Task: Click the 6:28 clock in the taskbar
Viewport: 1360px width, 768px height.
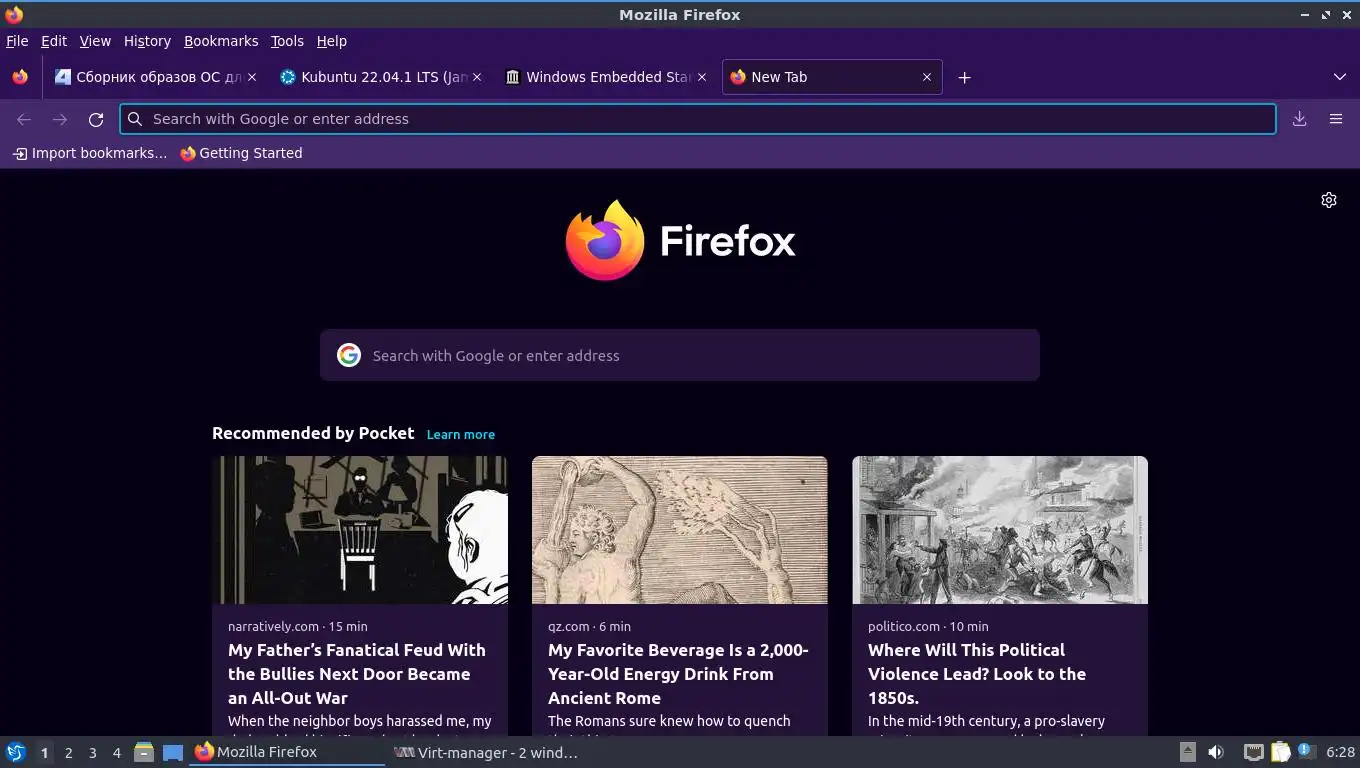Action: 1340,752
